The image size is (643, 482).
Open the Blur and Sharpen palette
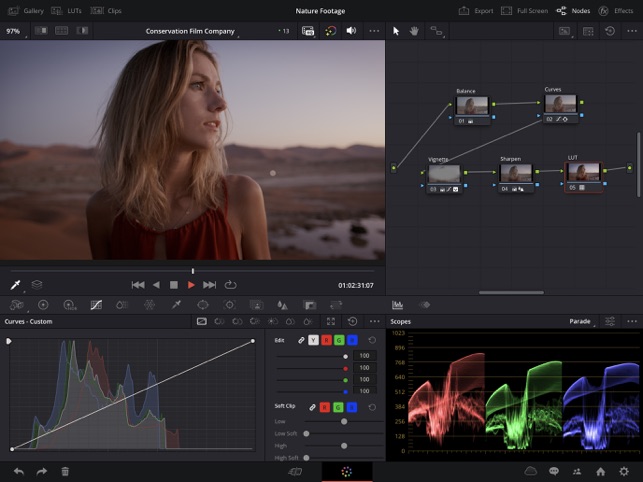(x=282, y=305)
